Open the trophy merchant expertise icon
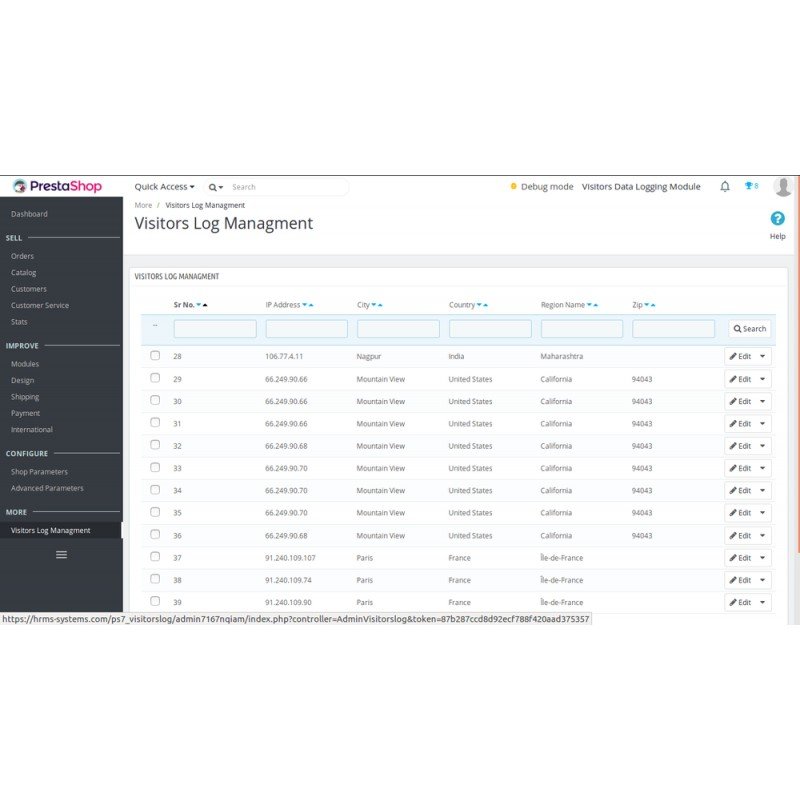This screenshot has height=800, width=800. [751, 186]
